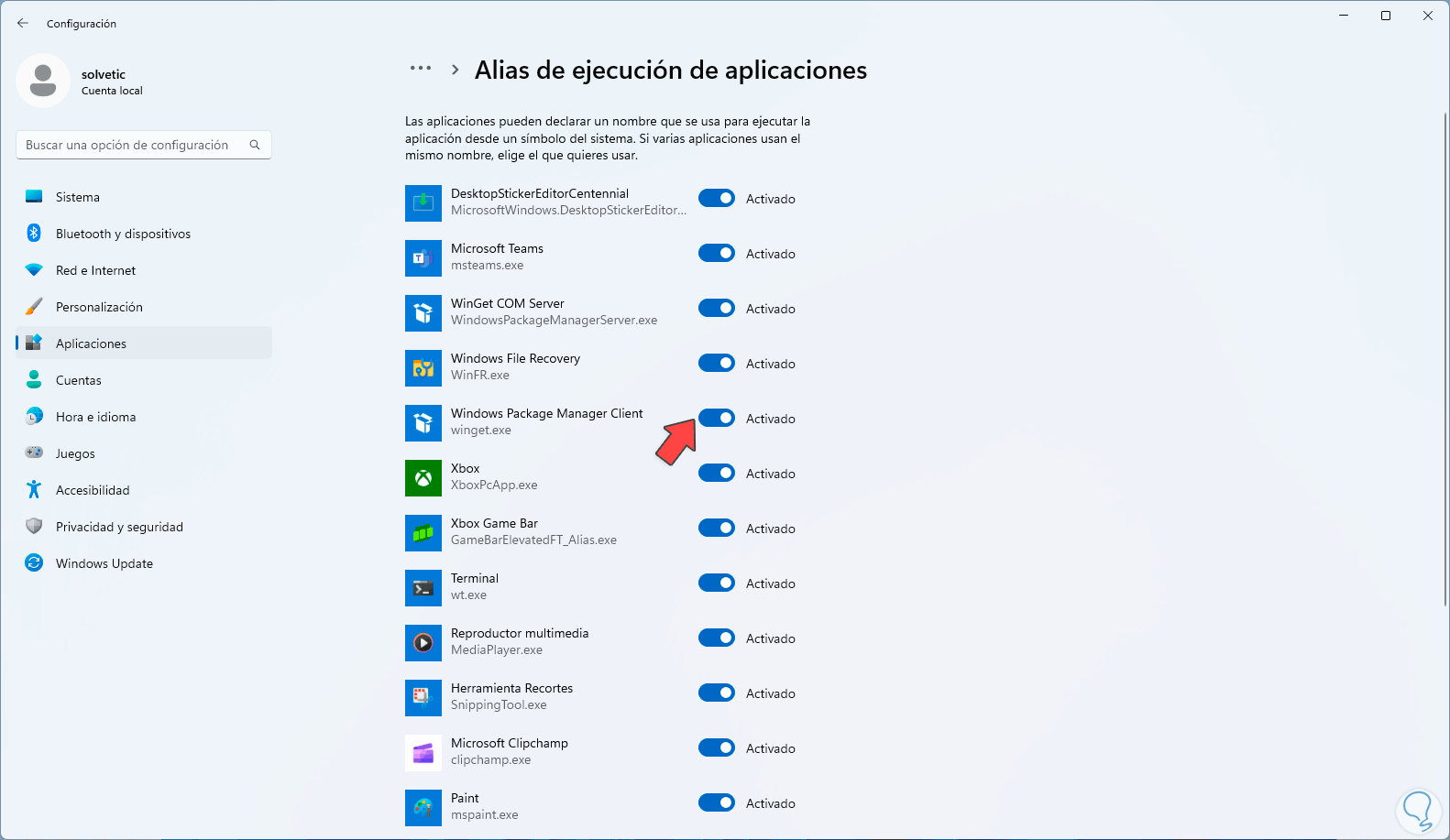Go back using the back arrow
This screenshot has height=840, width=1450.
(23, 24)
